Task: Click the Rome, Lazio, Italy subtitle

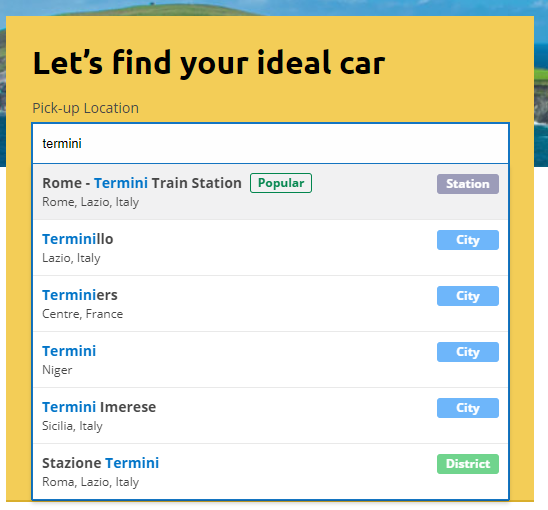Action: [x=91, y=202]
